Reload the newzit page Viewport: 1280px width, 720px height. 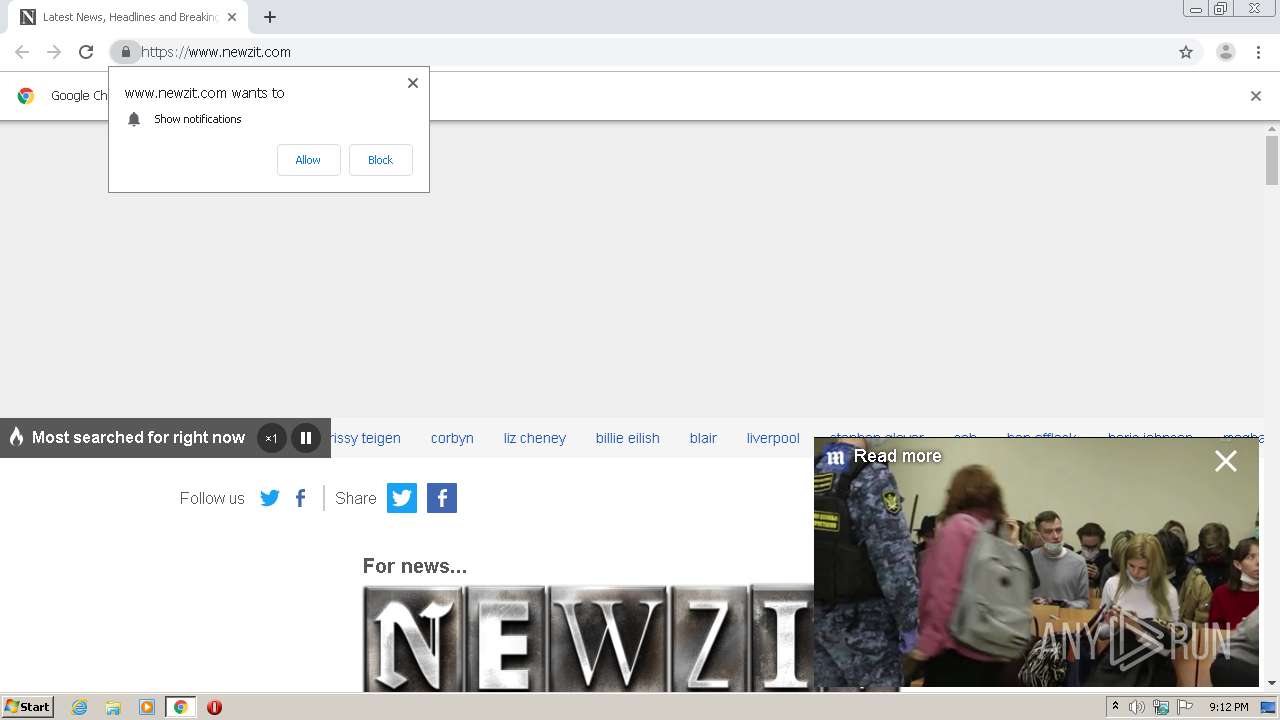point(86,52)
